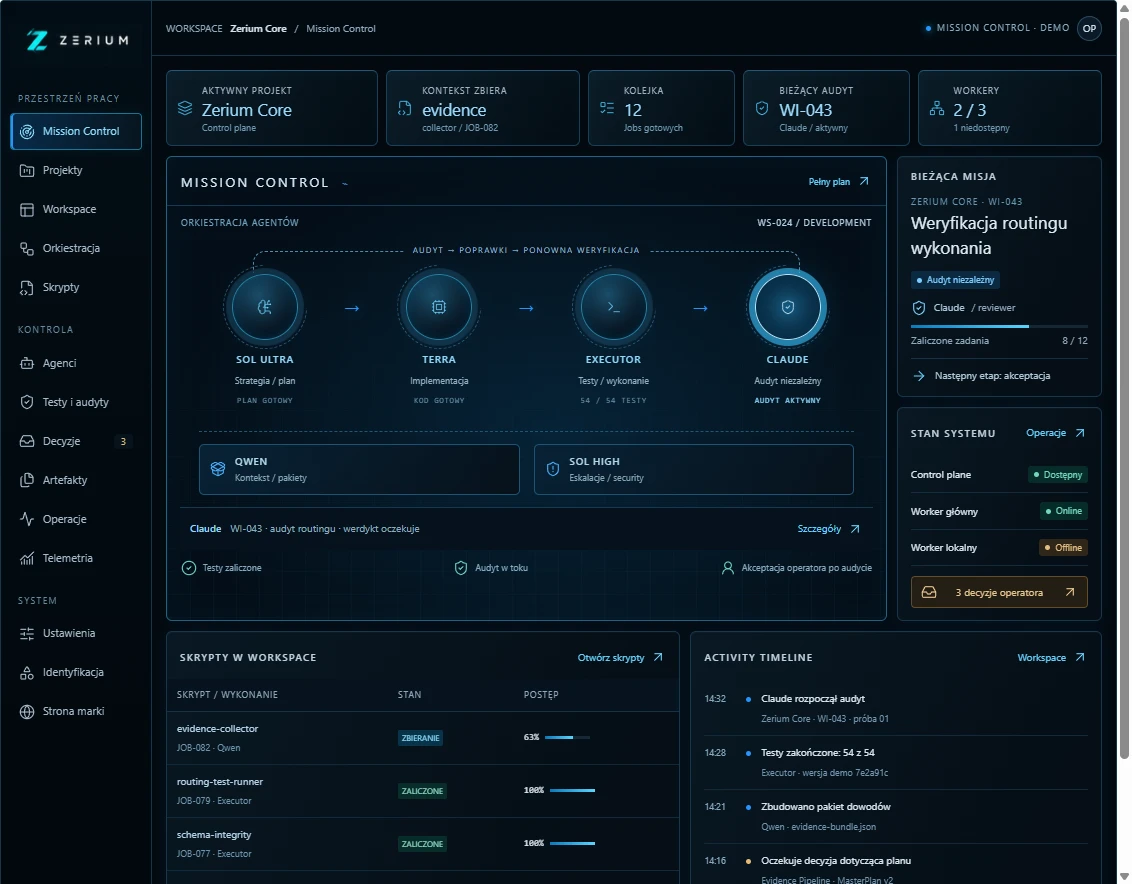1132x884 pixels.
Task: Open the QWEN Kontekst / pakiety card
Action: [359, 469]
